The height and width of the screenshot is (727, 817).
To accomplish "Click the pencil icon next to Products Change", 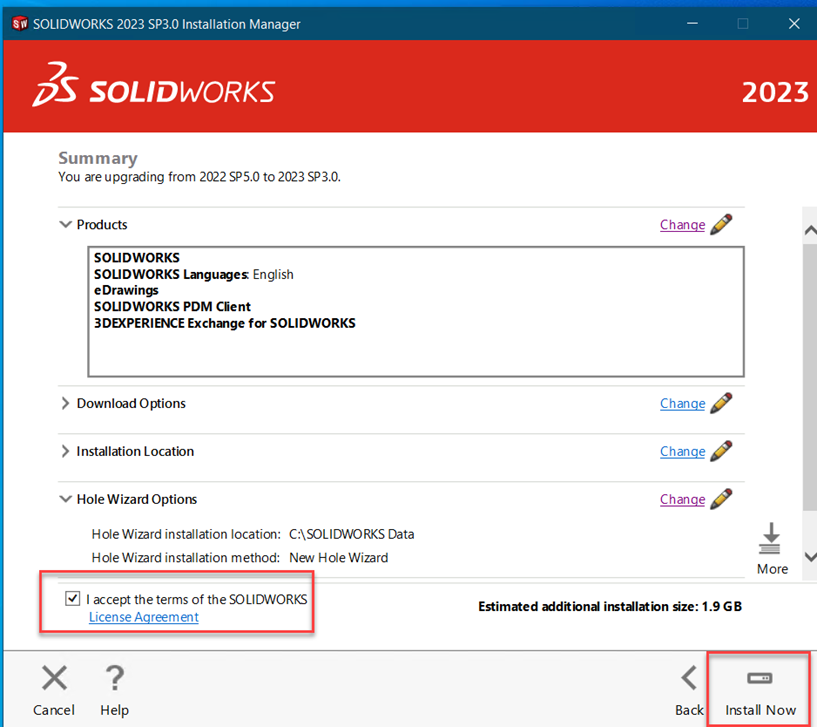I will click(x=722, y=224).
